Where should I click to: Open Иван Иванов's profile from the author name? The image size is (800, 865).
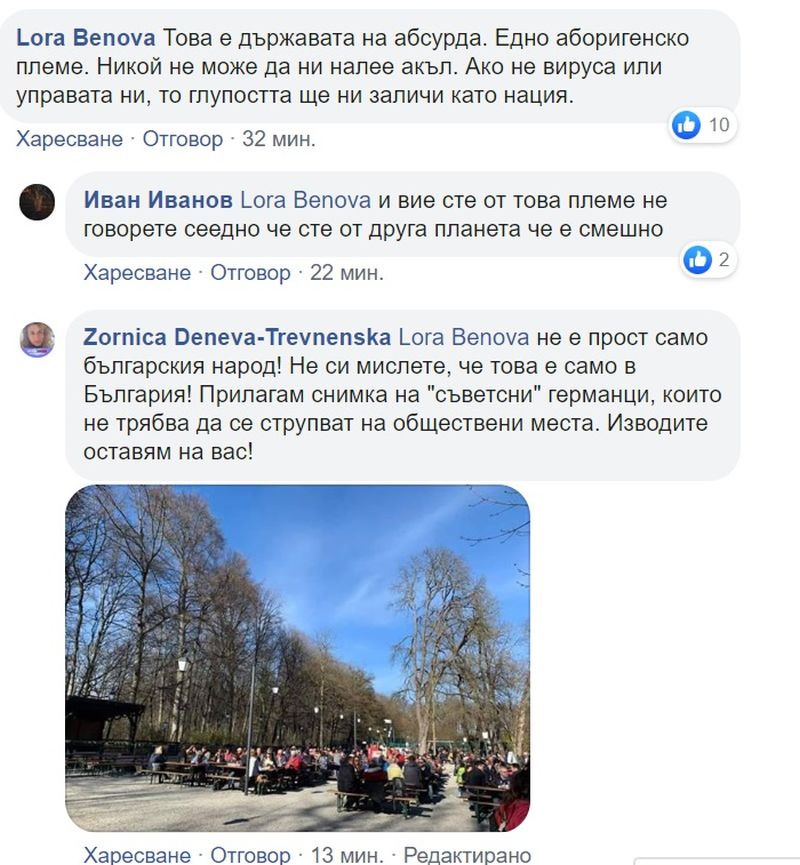click(x=158, y=200)
